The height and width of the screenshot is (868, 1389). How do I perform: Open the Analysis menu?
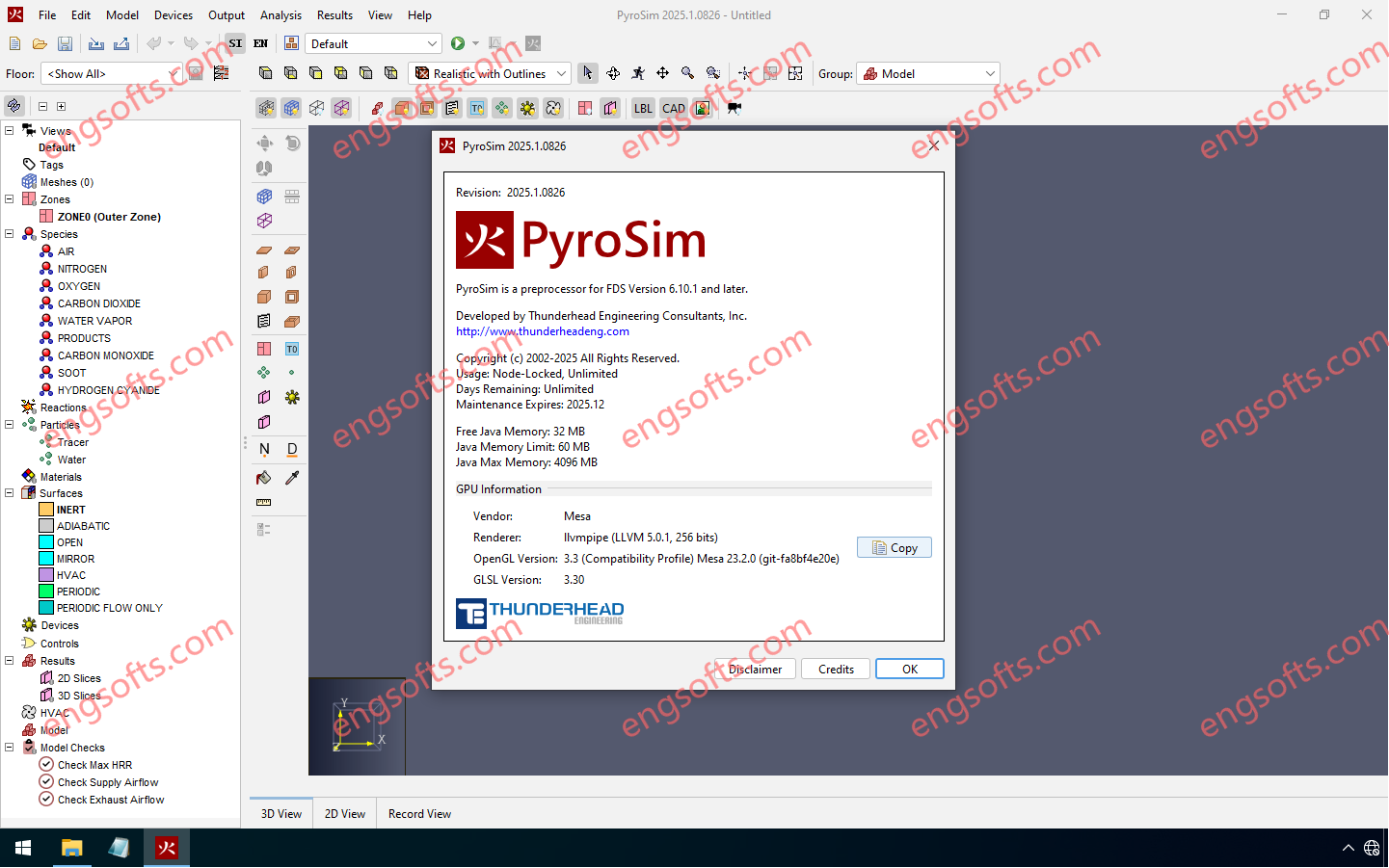coord(280,15)
